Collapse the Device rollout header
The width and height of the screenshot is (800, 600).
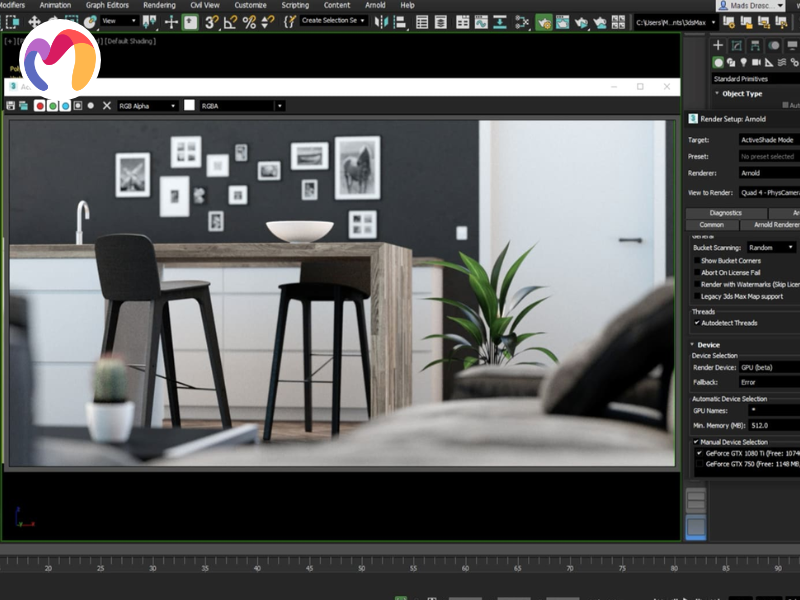click(x=708, y=345)
